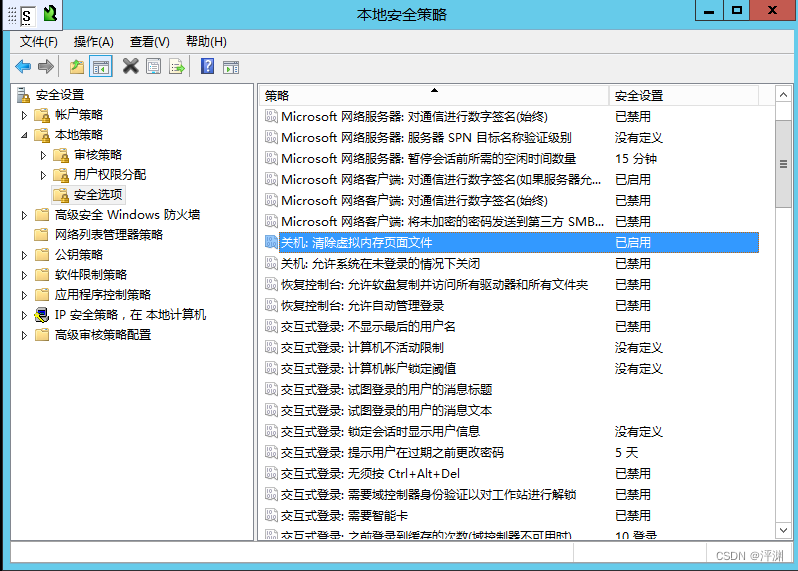798x571 pixels.
Task: Expand the IP 安全策略 tree node
Action: click(24, 315)
